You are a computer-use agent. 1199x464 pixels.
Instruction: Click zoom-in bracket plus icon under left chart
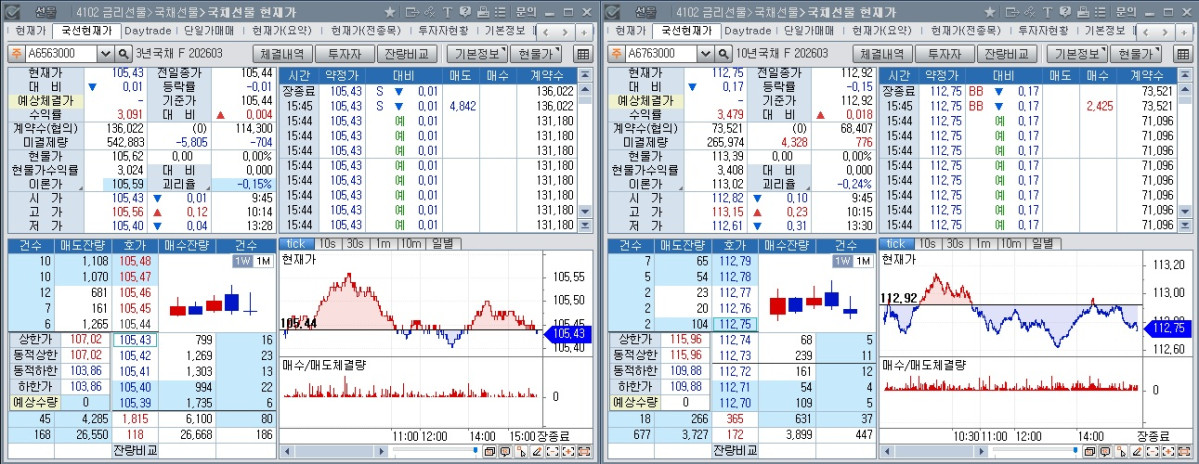pos(568,451)
